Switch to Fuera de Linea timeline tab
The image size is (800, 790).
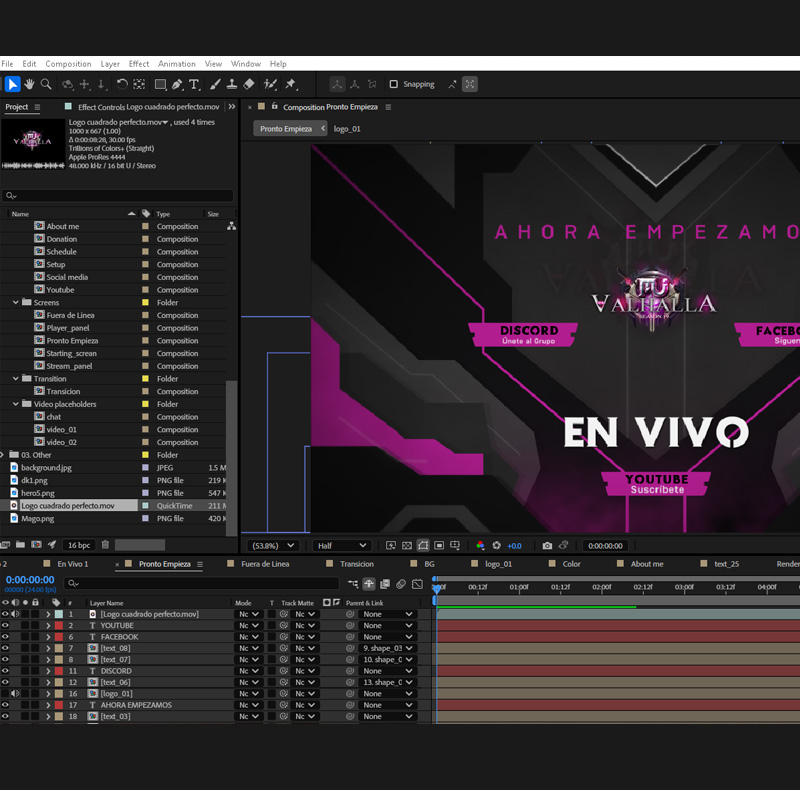tap(265, 563)
